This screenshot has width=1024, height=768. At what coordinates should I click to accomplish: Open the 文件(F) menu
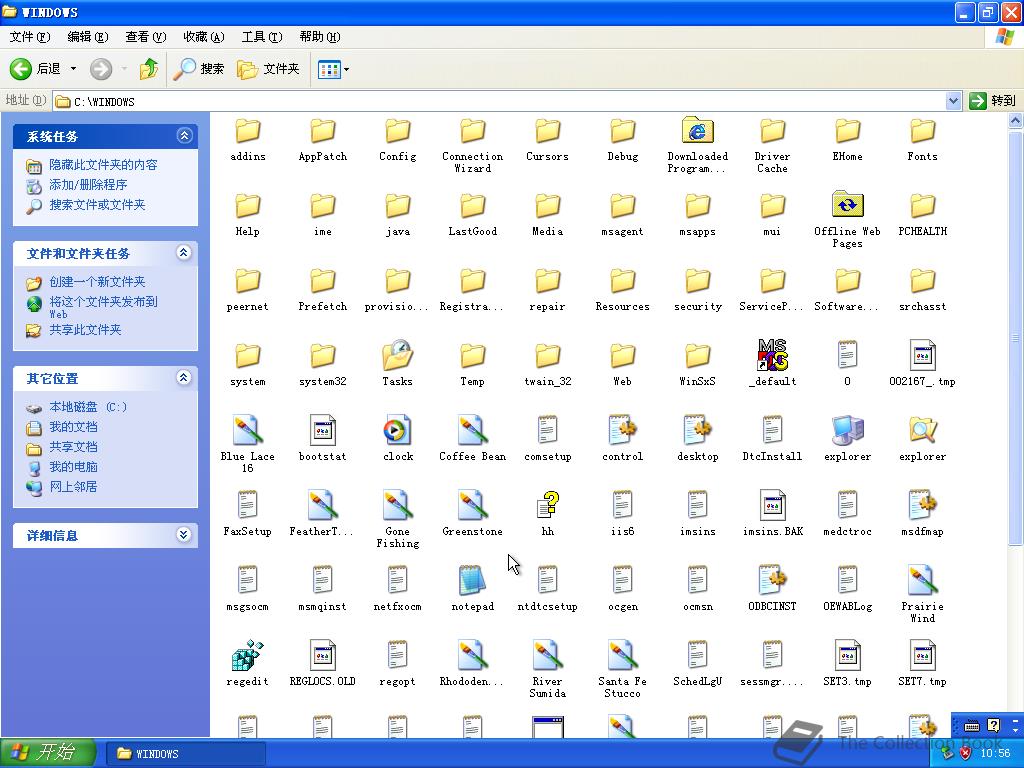click(30, 37)
